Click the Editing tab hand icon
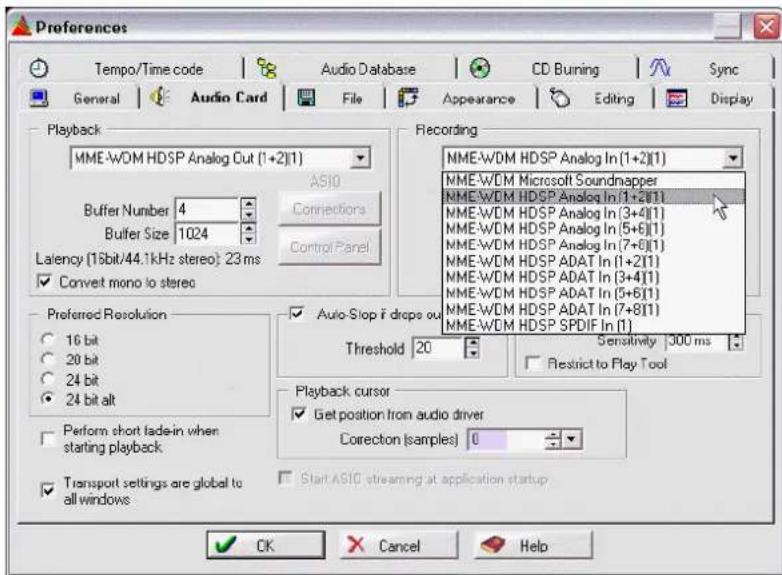This screenshot has width=782, height=575. click(x=560, y=97)
